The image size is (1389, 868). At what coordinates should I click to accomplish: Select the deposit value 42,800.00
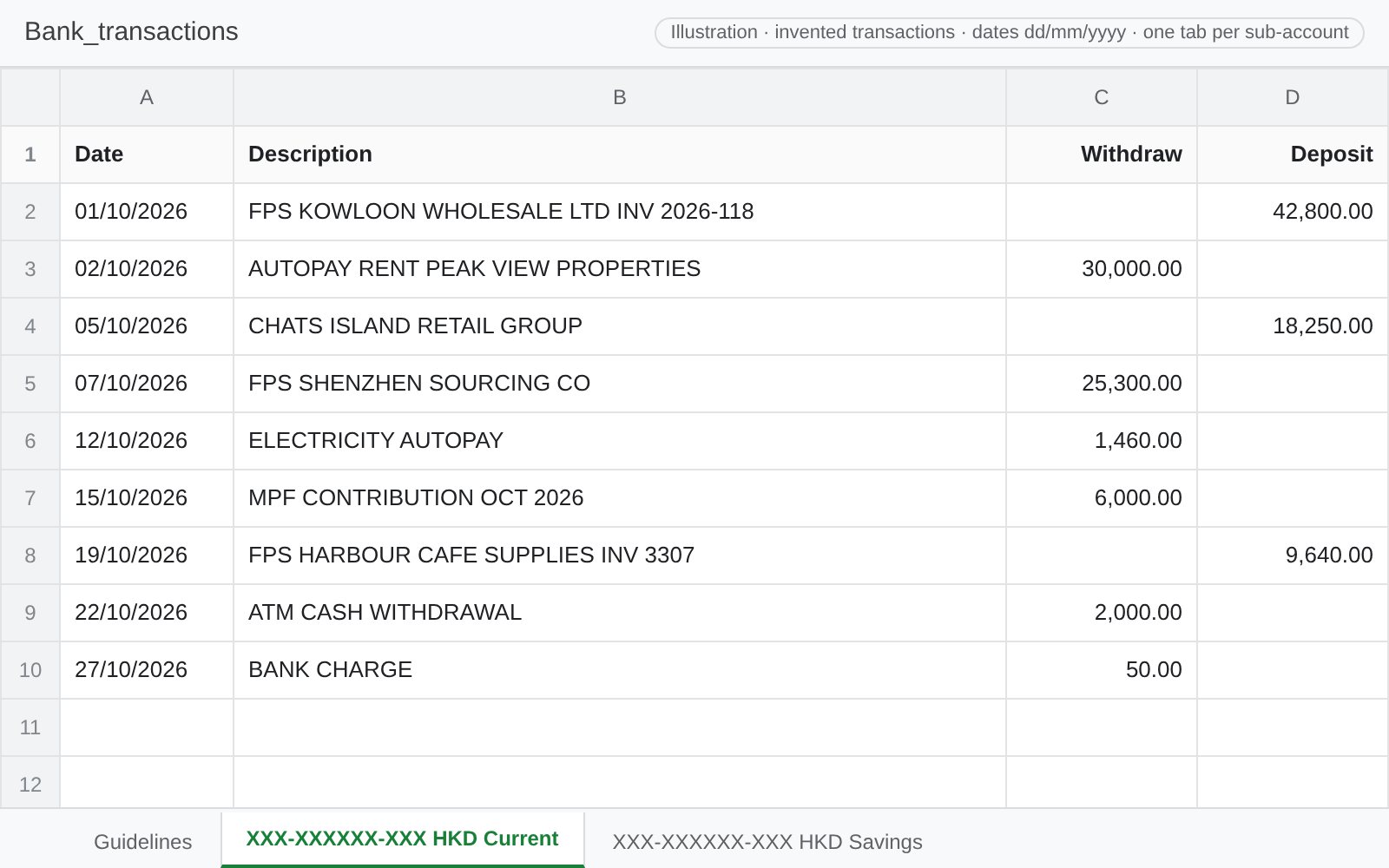pos(1293,212)
